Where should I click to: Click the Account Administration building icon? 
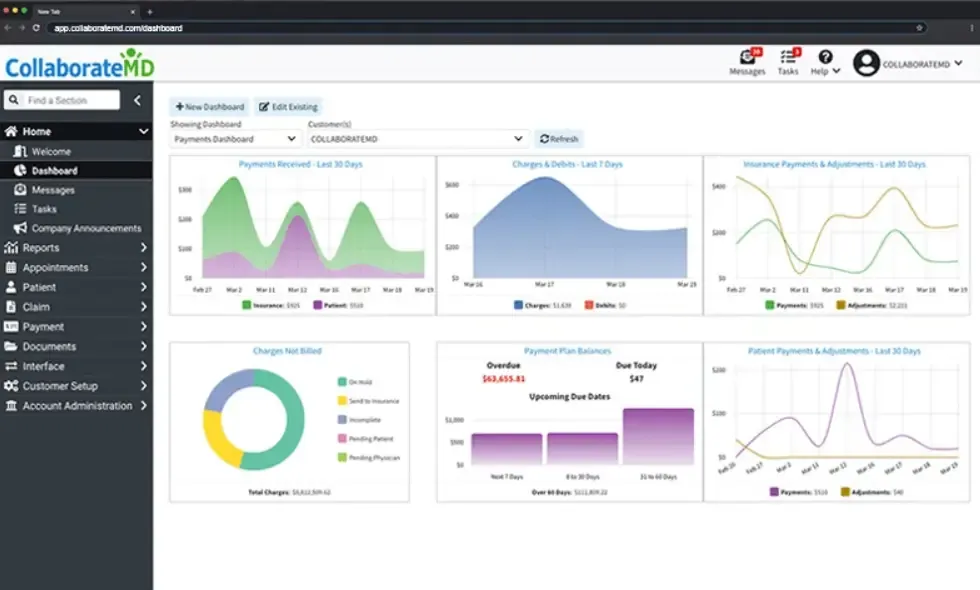click(11, 406)
